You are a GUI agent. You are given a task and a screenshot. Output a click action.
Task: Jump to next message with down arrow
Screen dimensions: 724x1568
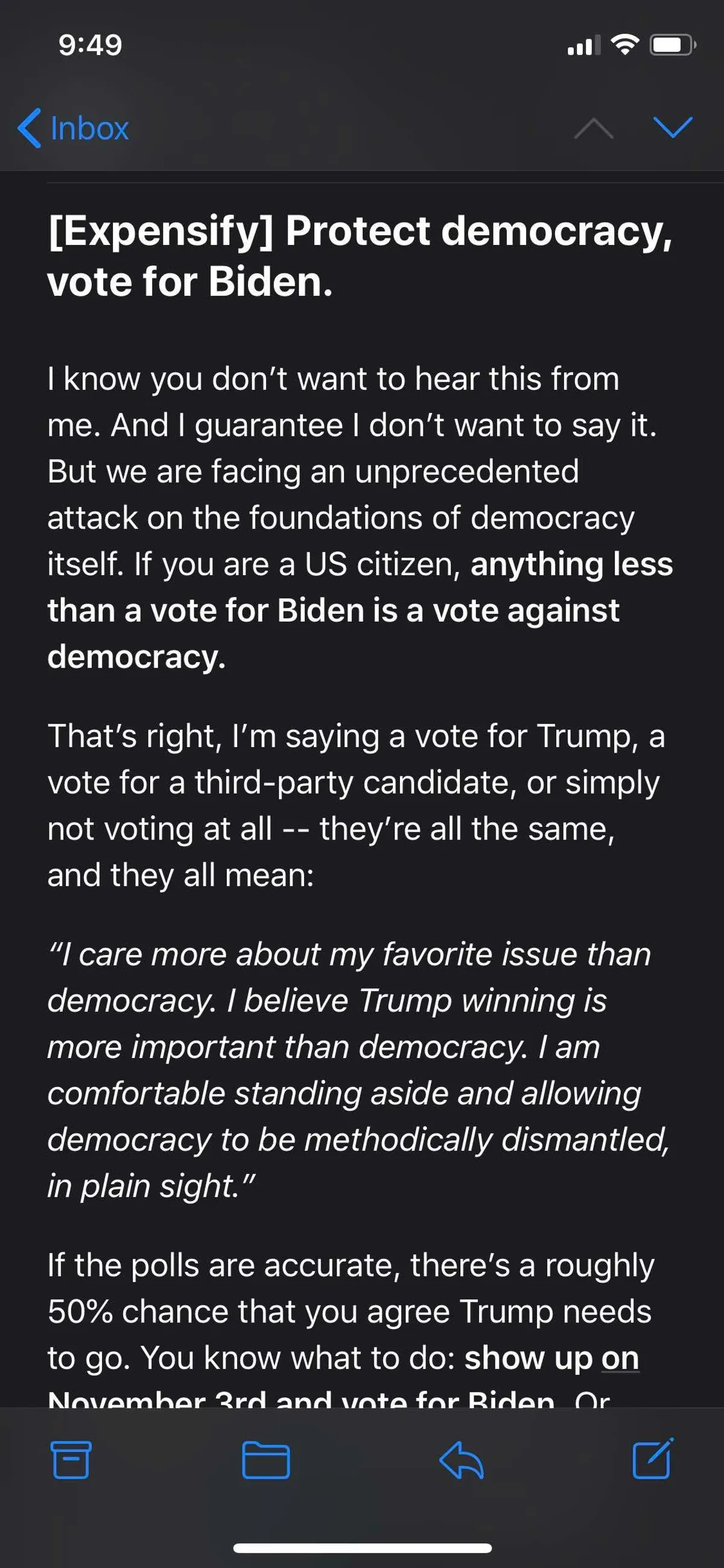click(672, 127)
